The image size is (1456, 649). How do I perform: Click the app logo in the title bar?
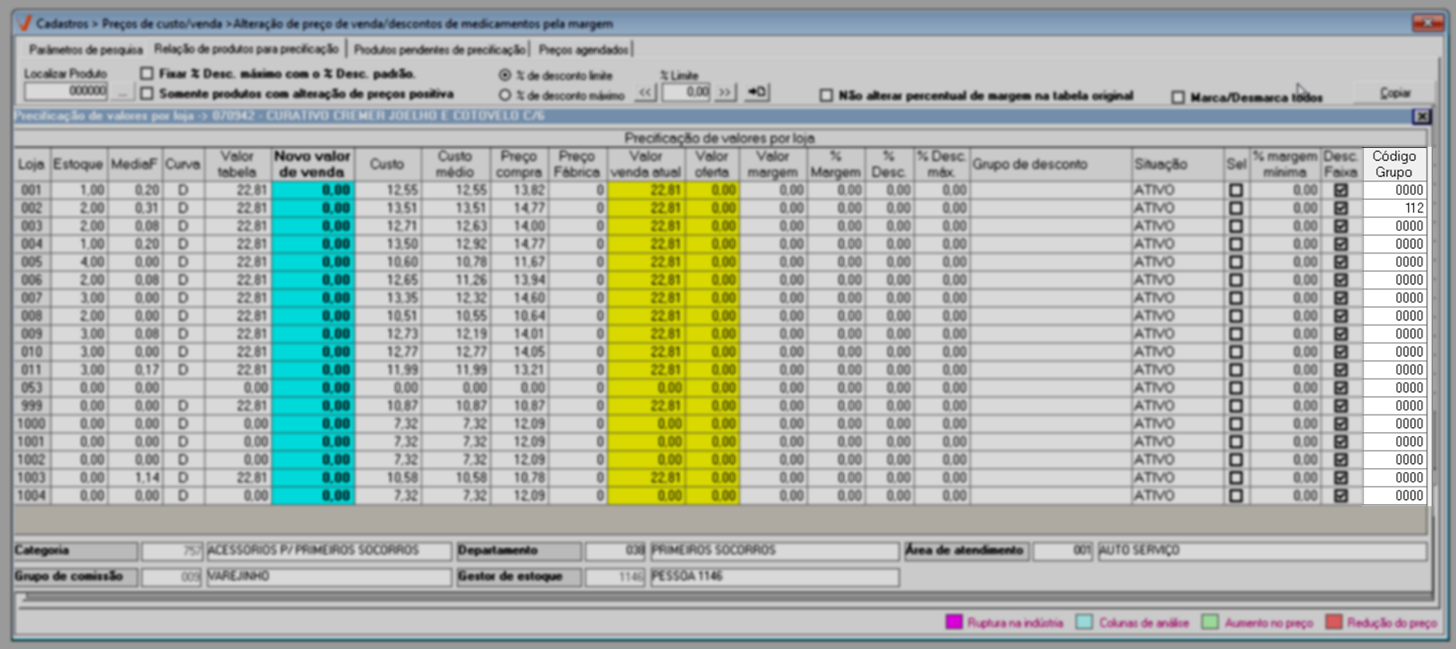pos(25,23)
